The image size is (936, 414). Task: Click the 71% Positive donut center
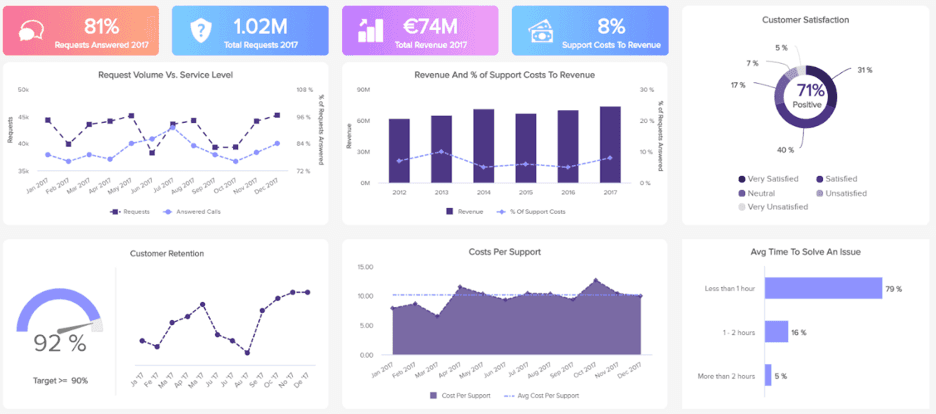pyautogui.click(x=806, y=97)
